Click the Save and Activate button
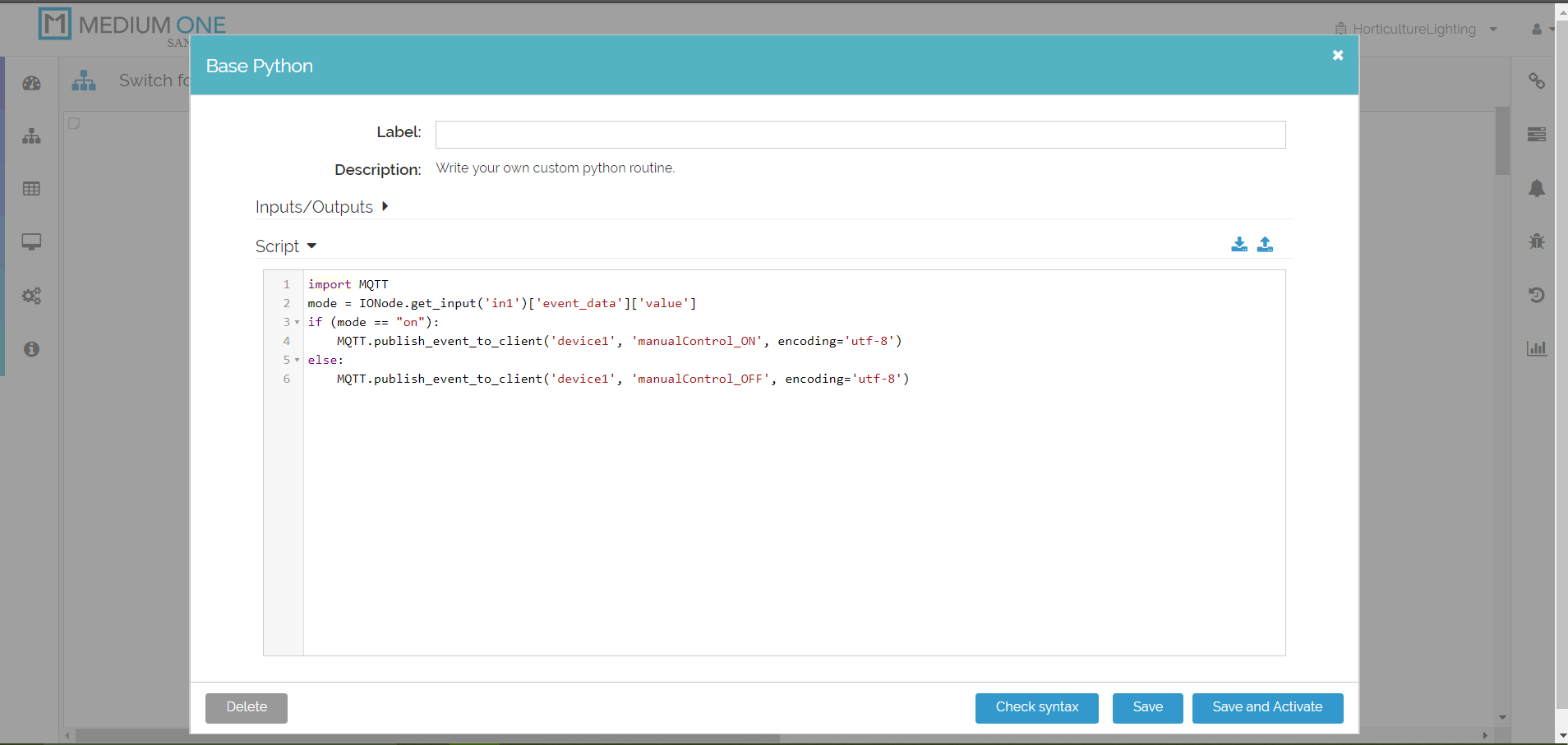1568x745 pixels. [x=1267, y=707]
